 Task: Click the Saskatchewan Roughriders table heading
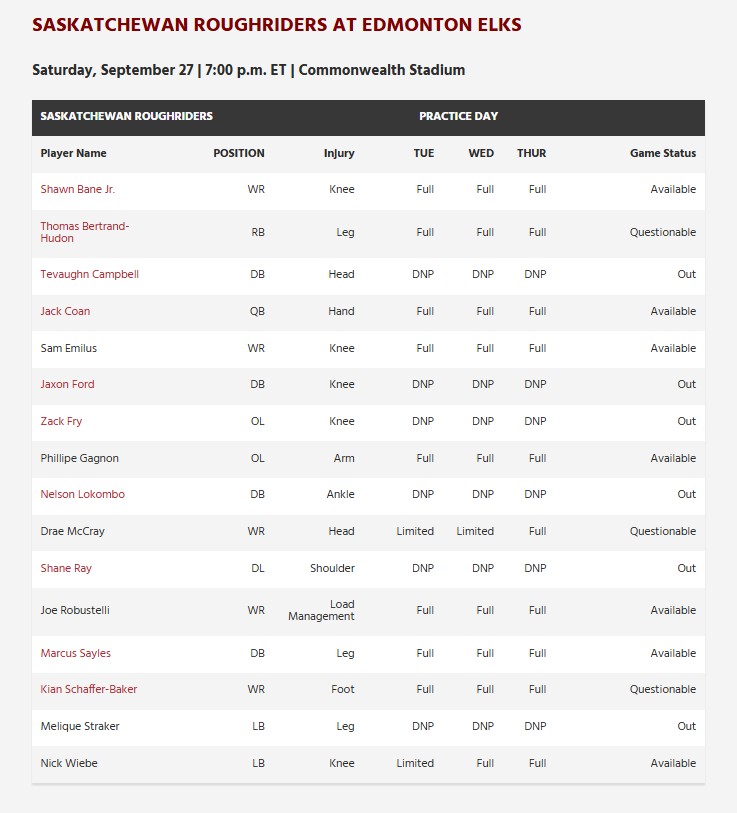point(126,116)
